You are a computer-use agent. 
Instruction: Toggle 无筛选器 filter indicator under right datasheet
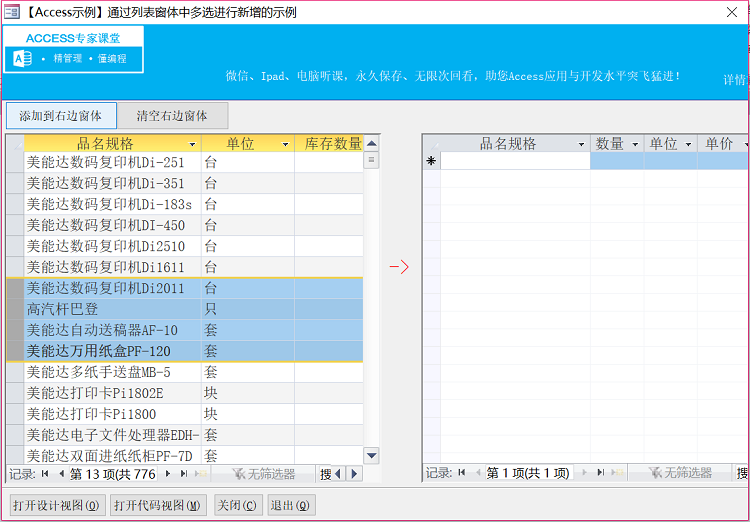click(x=680, y=473)
